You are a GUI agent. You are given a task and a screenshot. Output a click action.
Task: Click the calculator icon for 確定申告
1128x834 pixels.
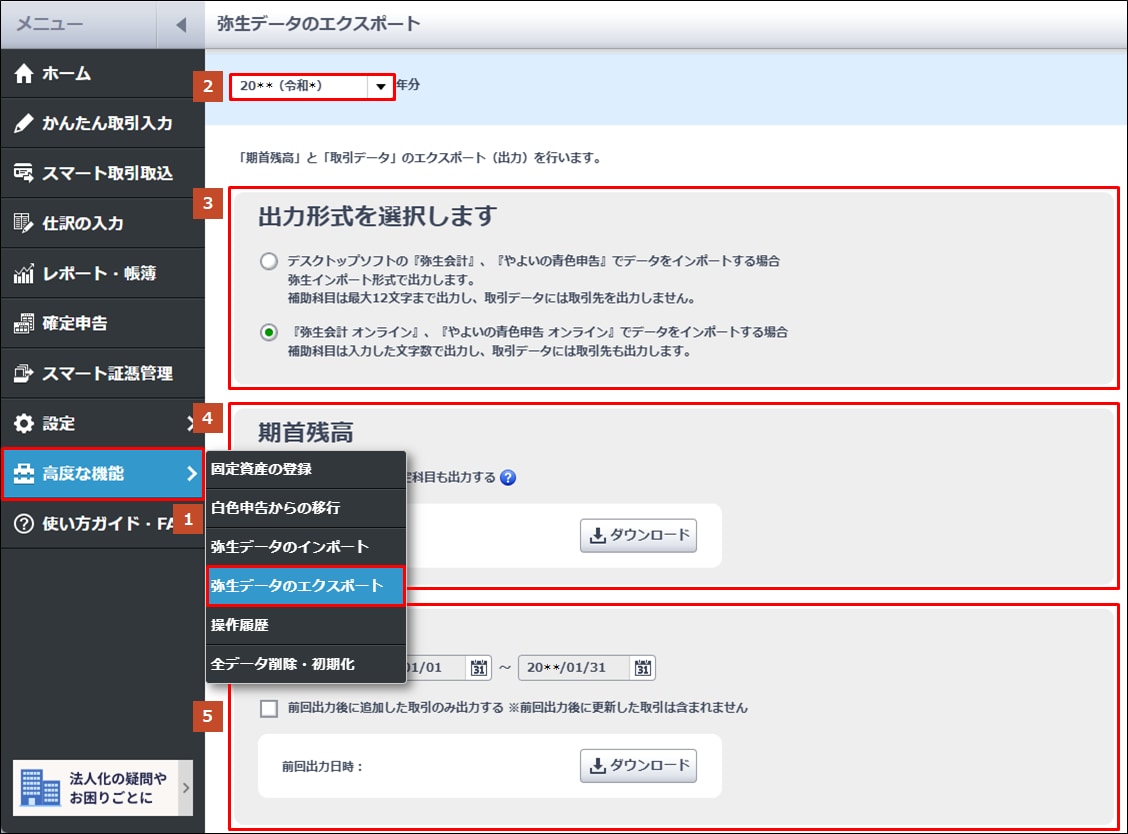pyautogui.click(x=24, y=323)
